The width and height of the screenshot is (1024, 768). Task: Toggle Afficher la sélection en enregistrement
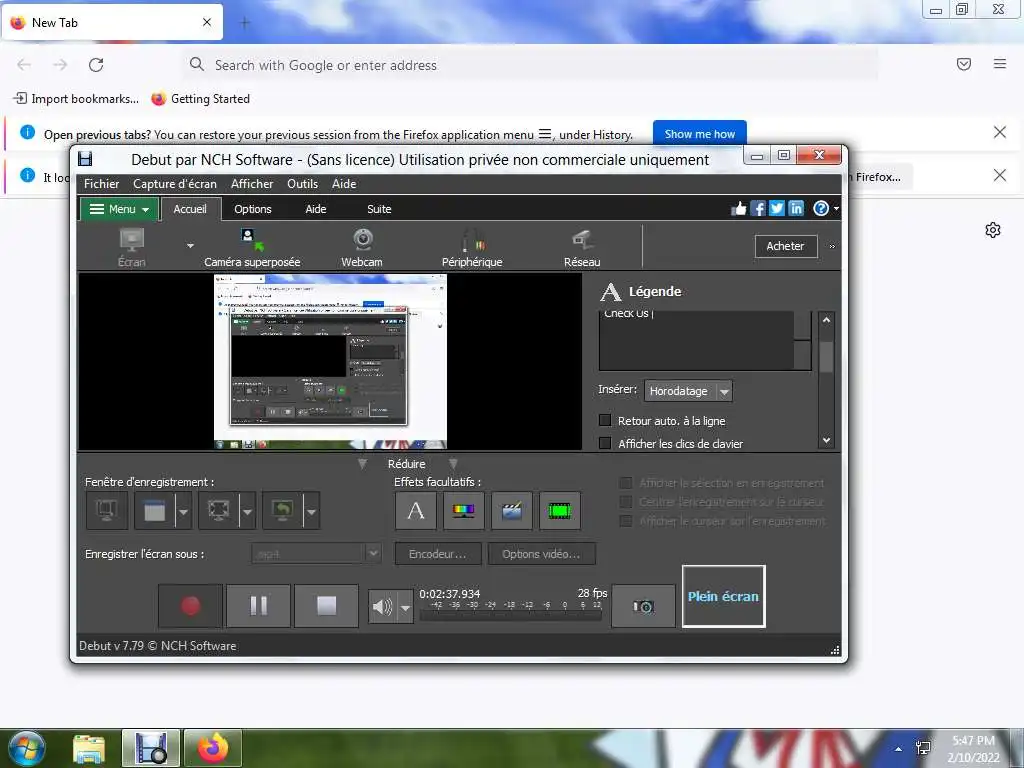[x=626, y=483]
